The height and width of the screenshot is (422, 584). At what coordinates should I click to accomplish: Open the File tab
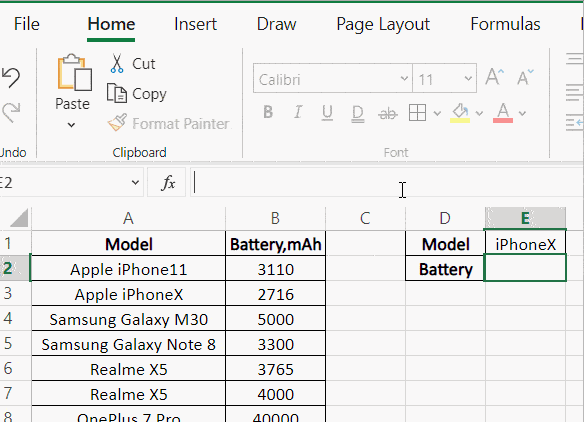[27, 24]
